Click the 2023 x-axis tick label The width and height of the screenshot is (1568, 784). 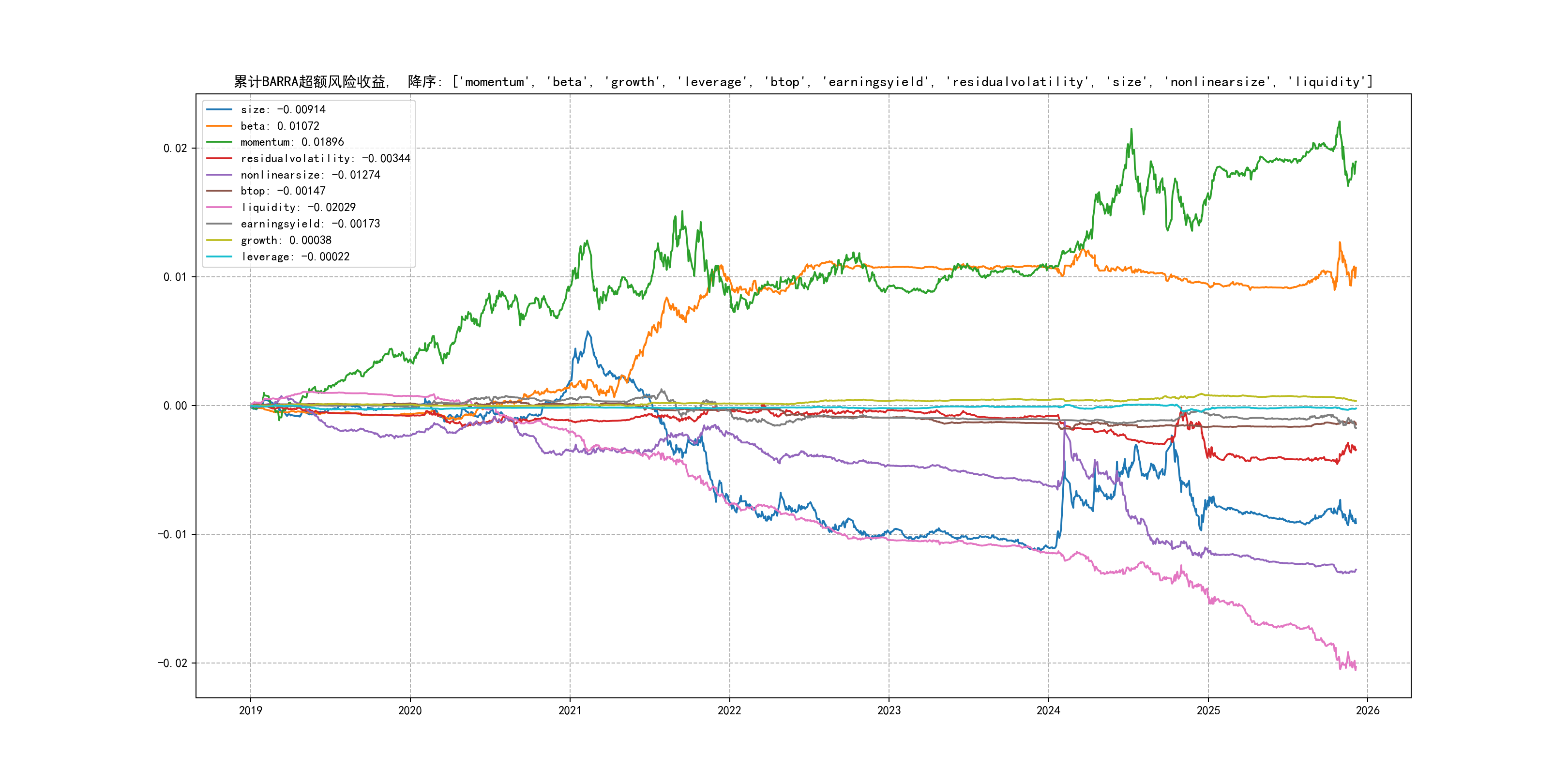(x=889, y=710)
